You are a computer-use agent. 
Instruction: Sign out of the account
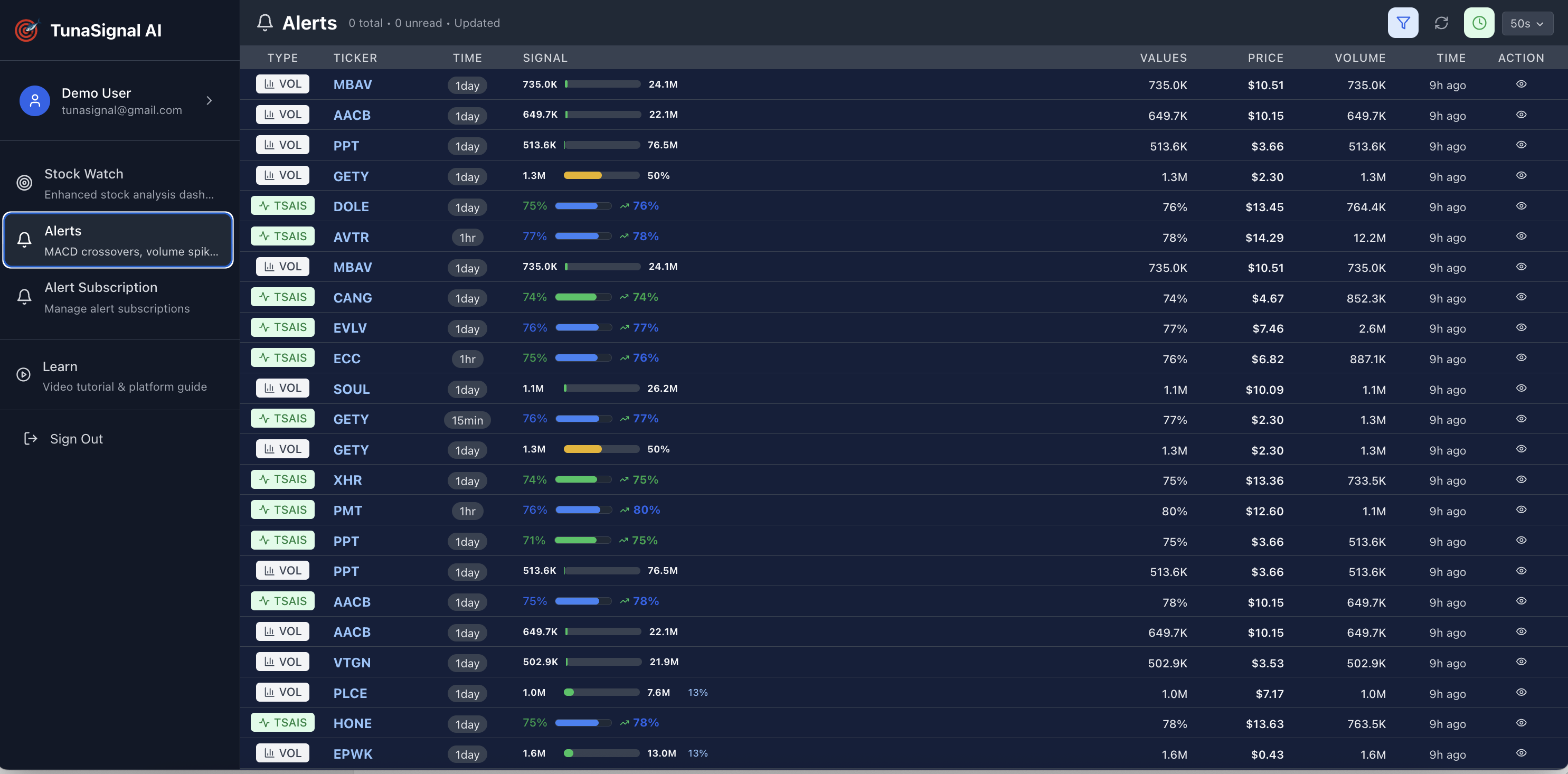(76, 438)
